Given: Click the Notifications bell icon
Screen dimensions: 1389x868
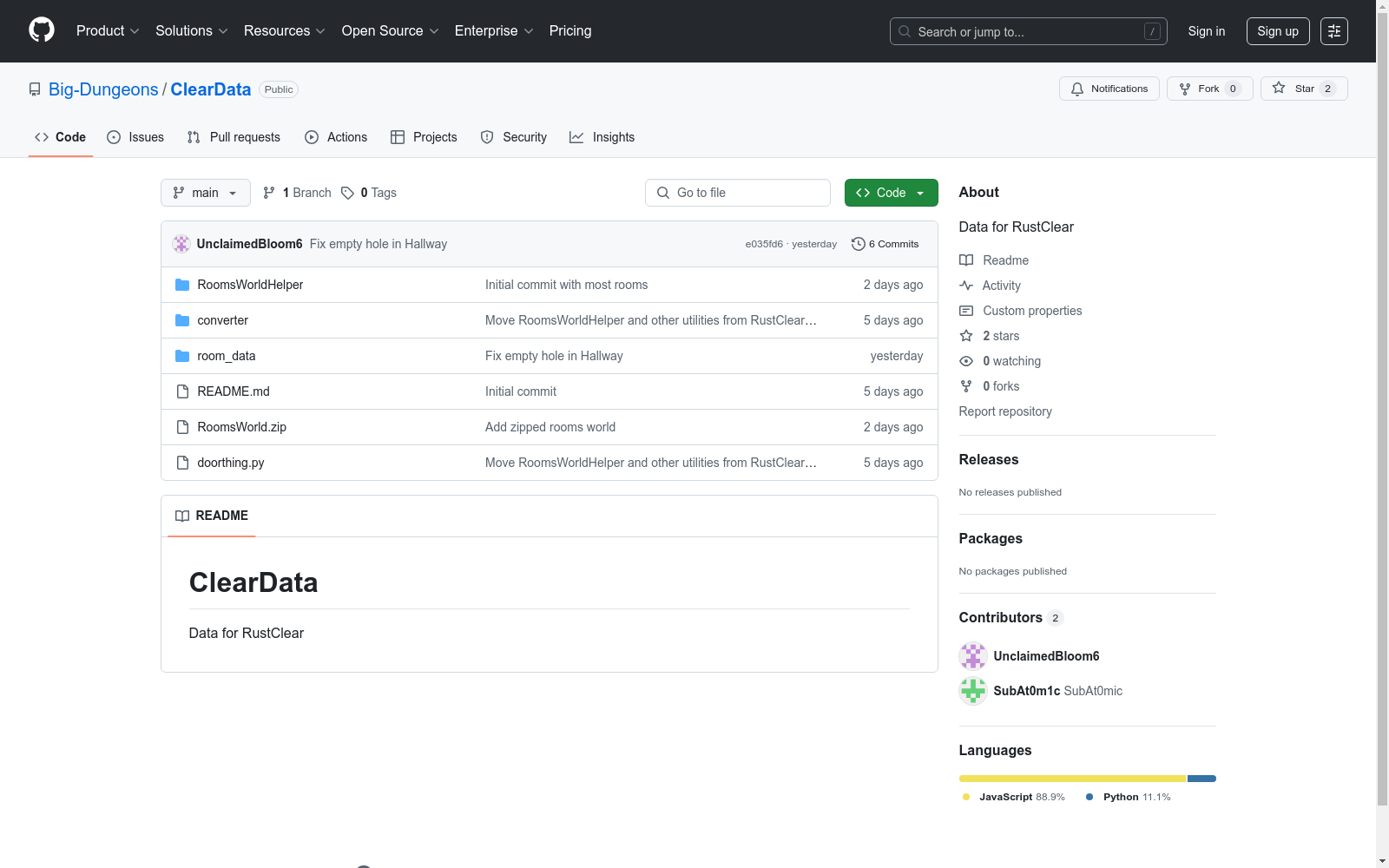Looking at the screenshot, I should (1077, 89).
